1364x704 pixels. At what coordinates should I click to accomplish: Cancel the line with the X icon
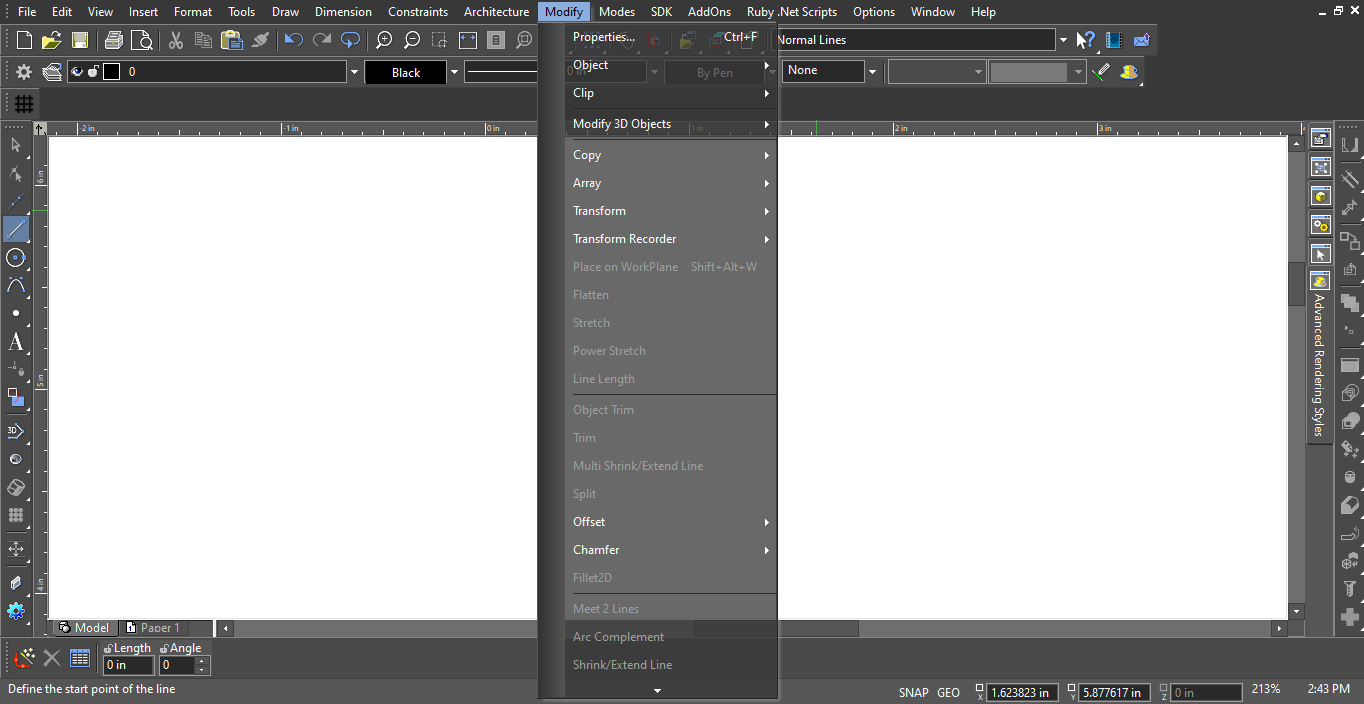click(52, 658)
